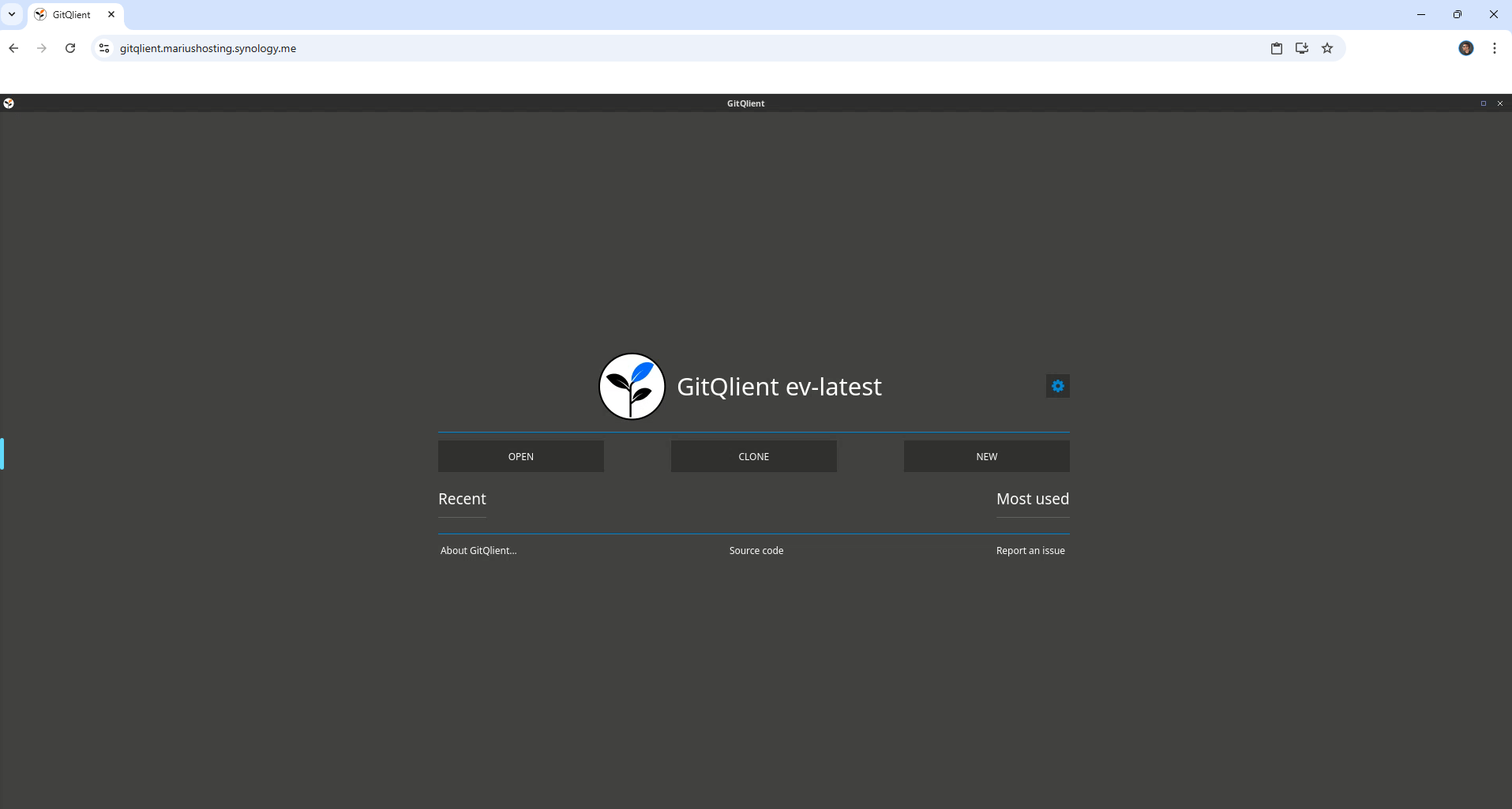1512x809 pixels.
Task: Click the GitQlient plant logo
Action: [x=632, y=386]
